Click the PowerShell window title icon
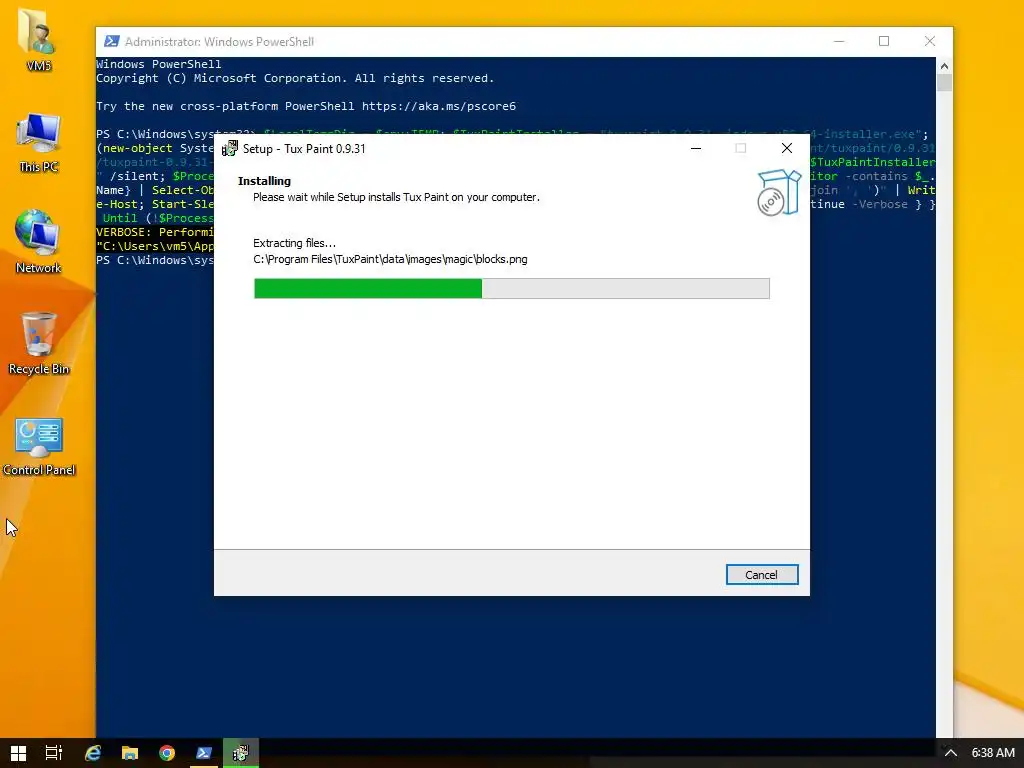 click(112, 41)
